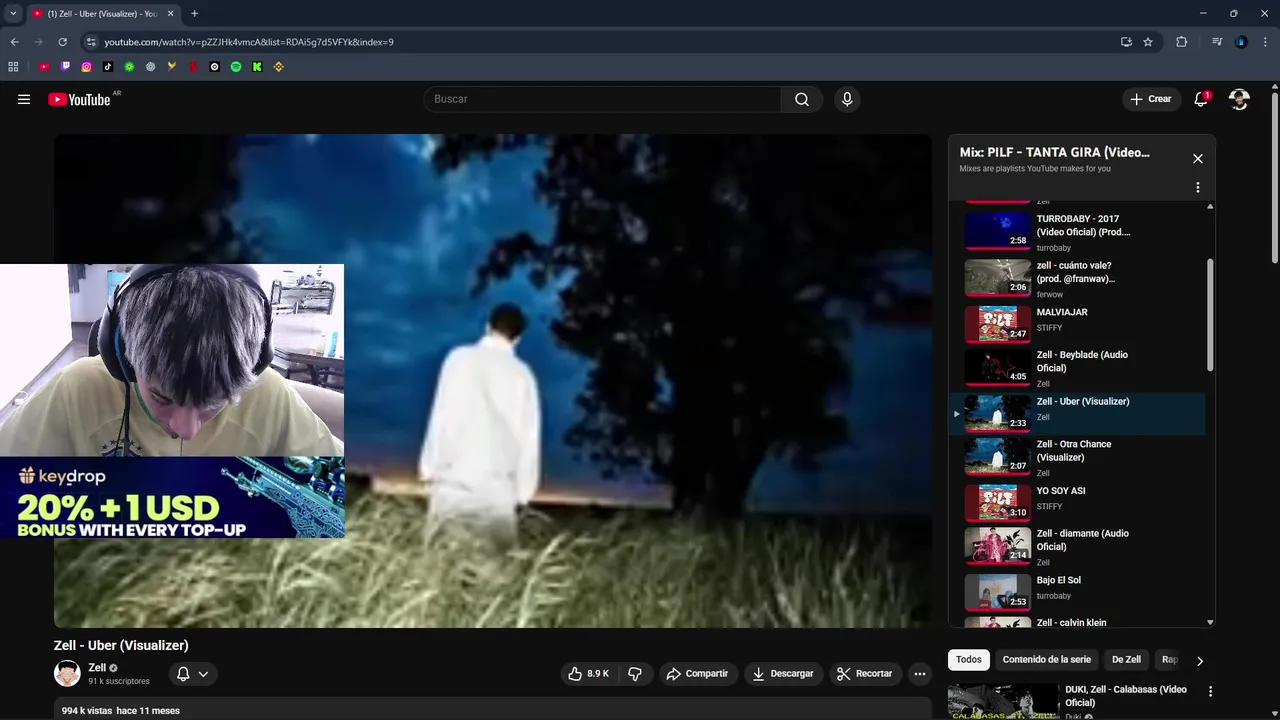Open the notifications bell
This screenshot has height=720, width=1280.
pyautogui.click(x=1201, y=99)
